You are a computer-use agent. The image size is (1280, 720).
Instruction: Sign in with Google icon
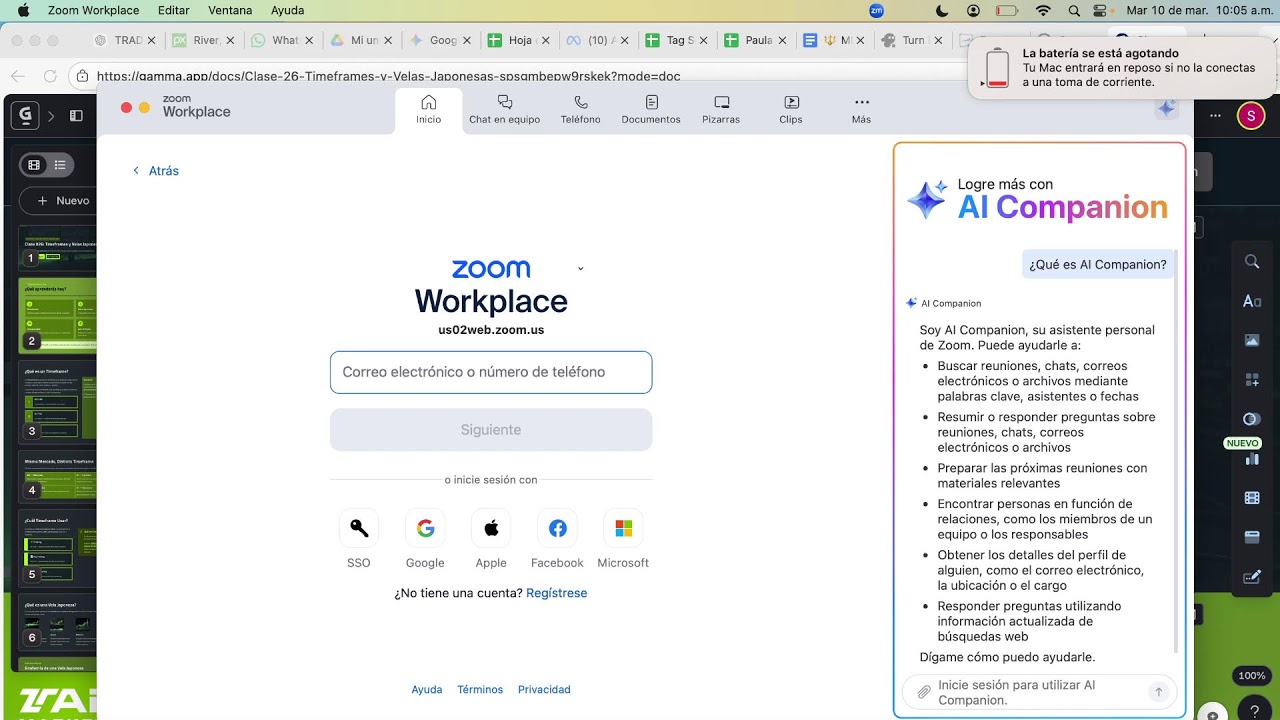click(x=425, y=528)
